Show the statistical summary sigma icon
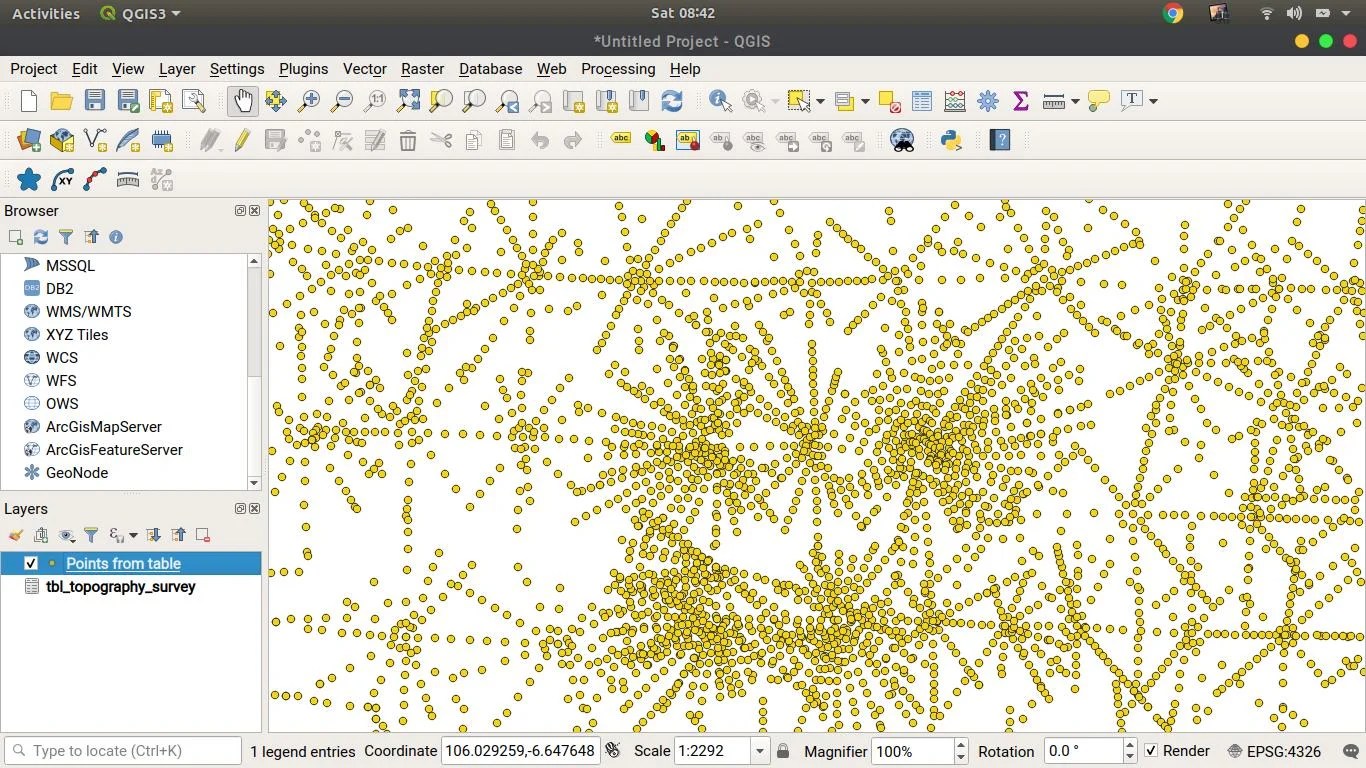1366x768 pixels. (1021, 101)
